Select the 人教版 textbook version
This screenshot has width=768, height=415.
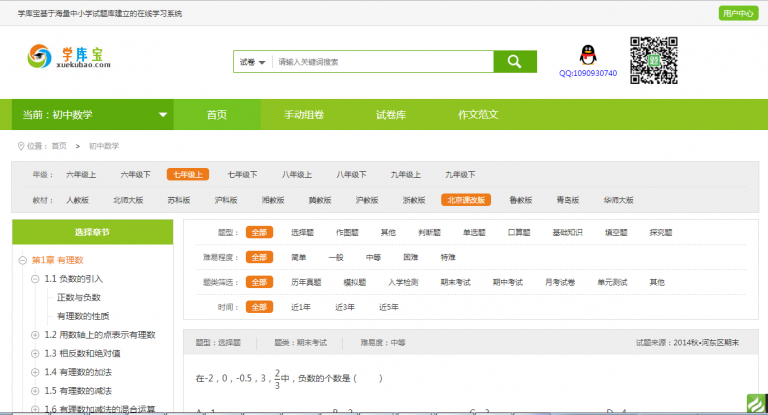pyautogui.click(x=76, y=200)
